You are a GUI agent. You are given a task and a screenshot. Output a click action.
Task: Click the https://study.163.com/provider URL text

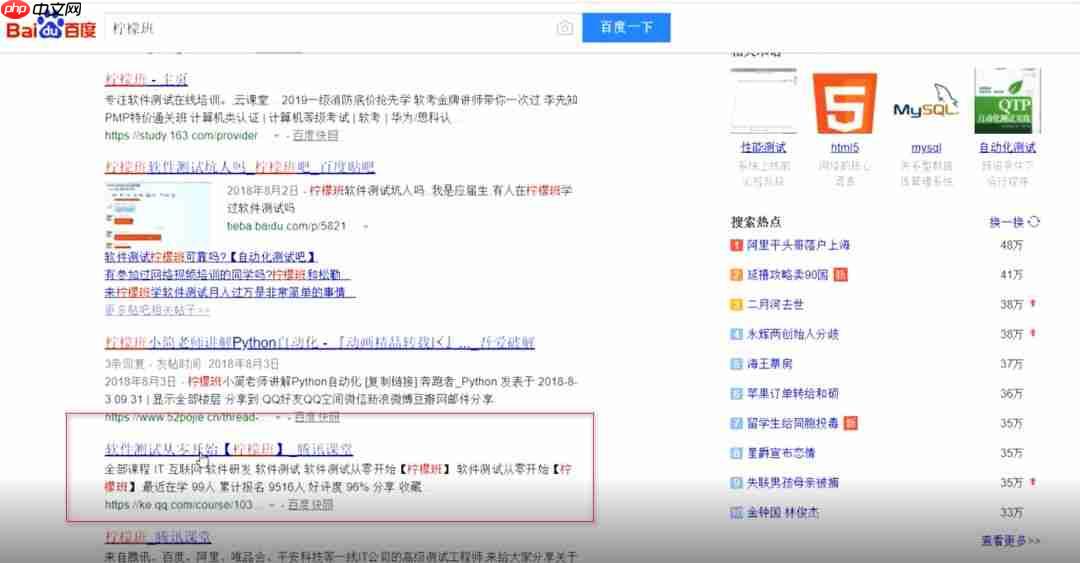pos(181,136)
